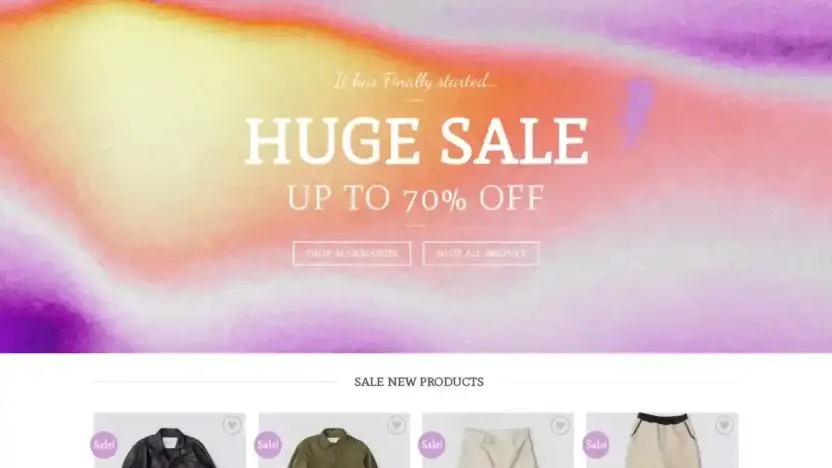
Task: Click the UP TO 70% OFF text
Action: (x=415, y=198)
